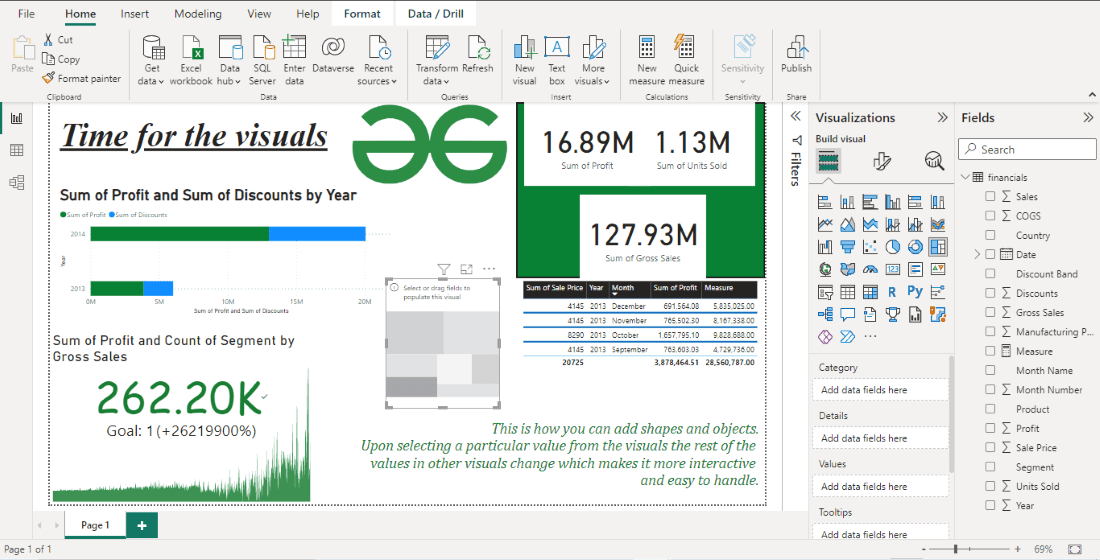Click the Quick measure button
1100x560 pixels.
[x=686, y=60]
